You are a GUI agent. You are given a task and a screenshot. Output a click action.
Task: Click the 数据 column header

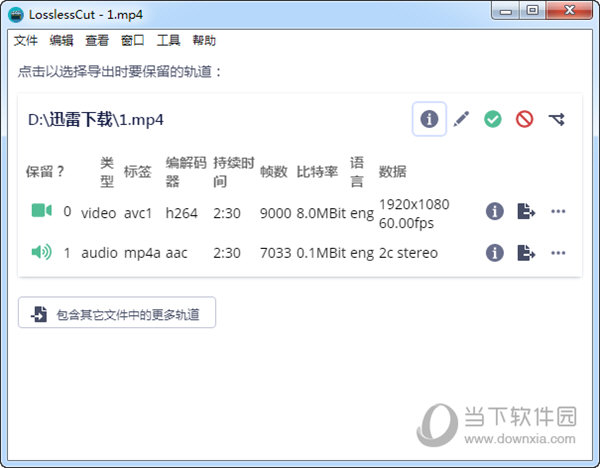pos(393,172)
